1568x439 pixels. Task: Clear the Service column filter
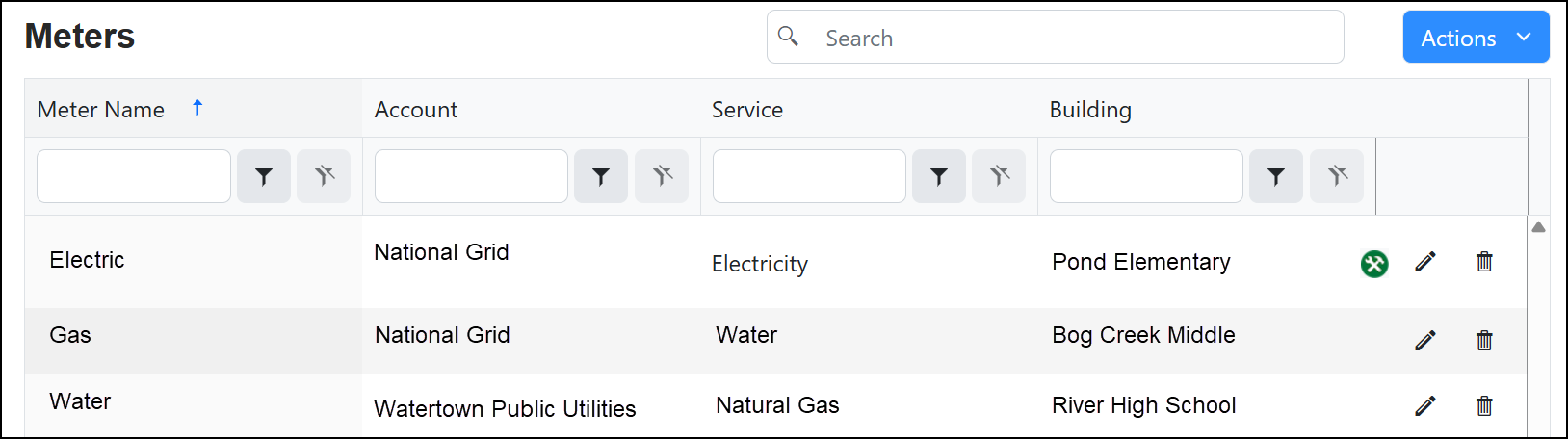[999, 176]
